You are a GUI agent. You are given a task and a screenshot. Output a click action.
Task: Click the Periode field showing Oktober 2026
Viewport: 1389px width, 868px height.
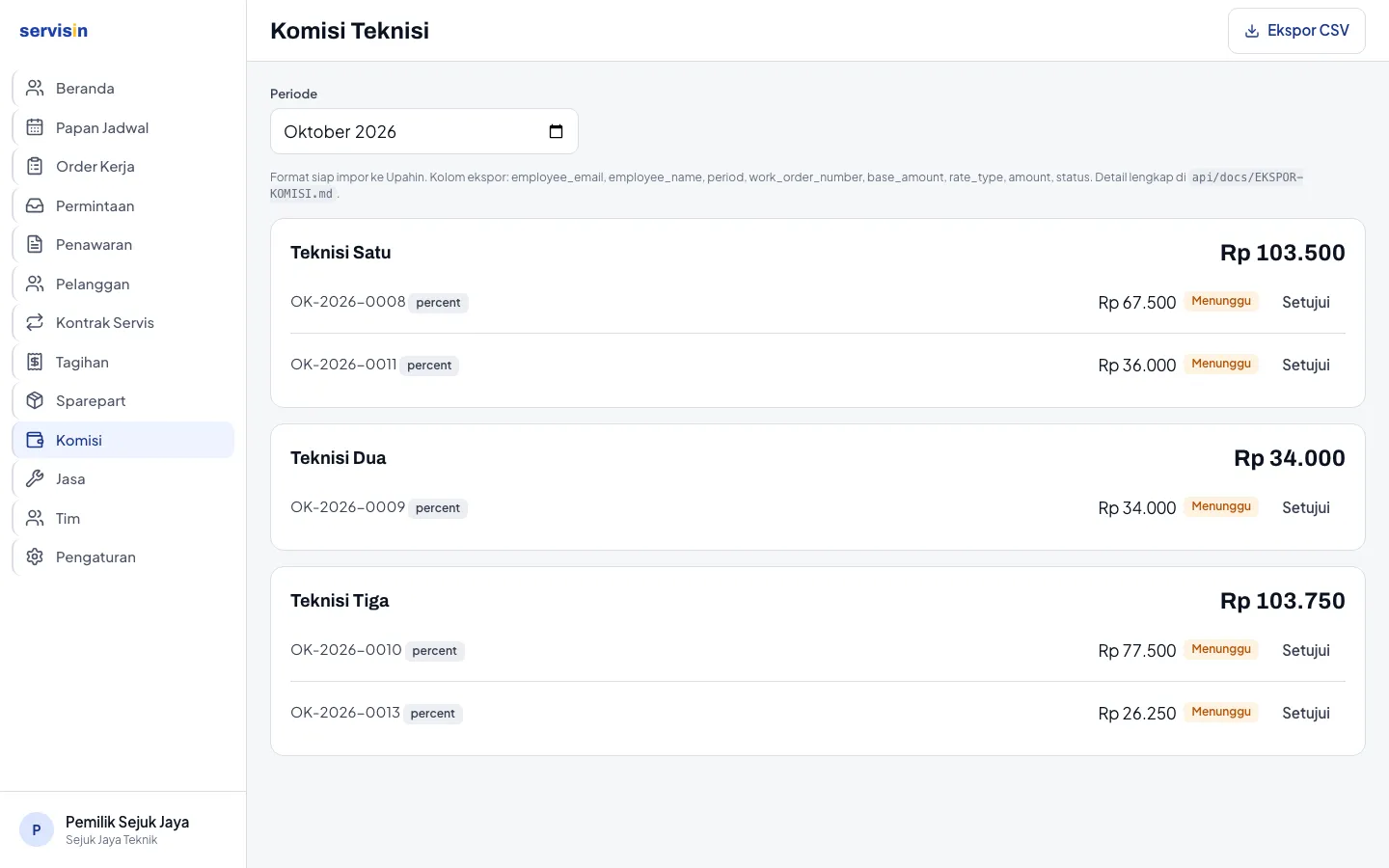424,131
